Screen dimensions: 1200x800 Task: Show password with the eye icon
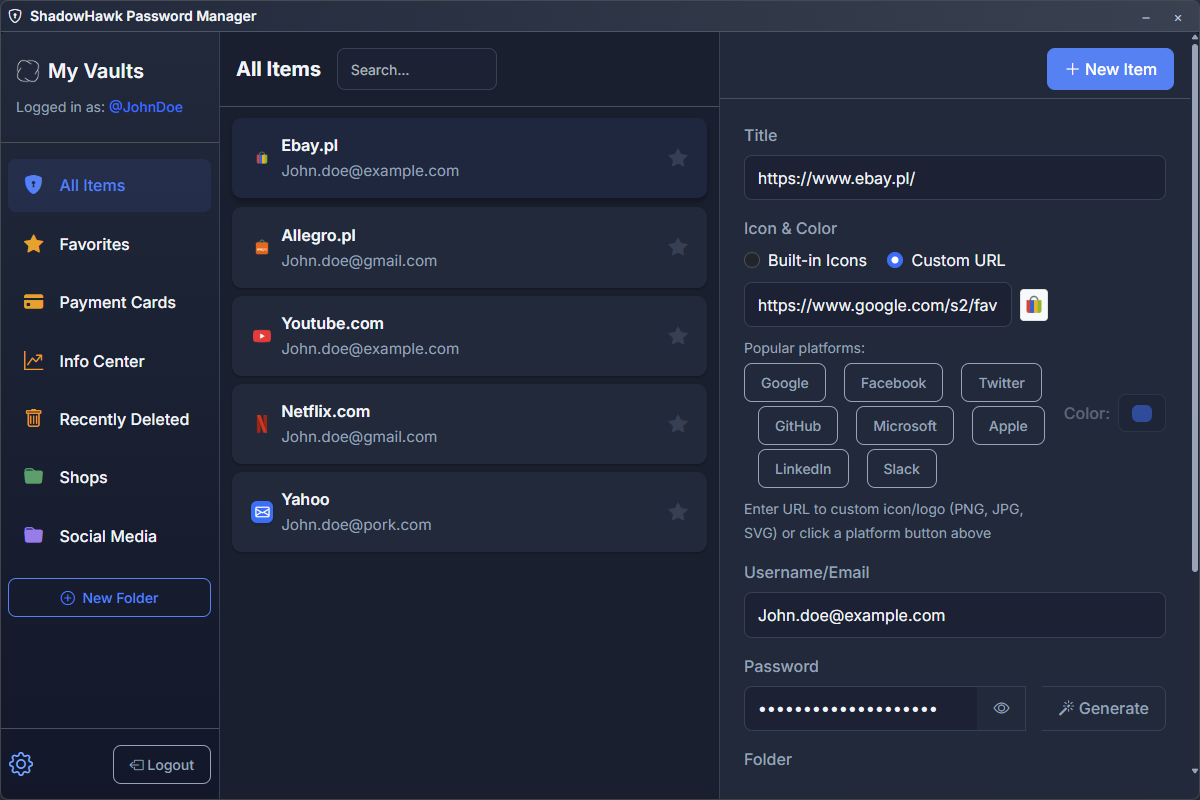pos(1001,708)
